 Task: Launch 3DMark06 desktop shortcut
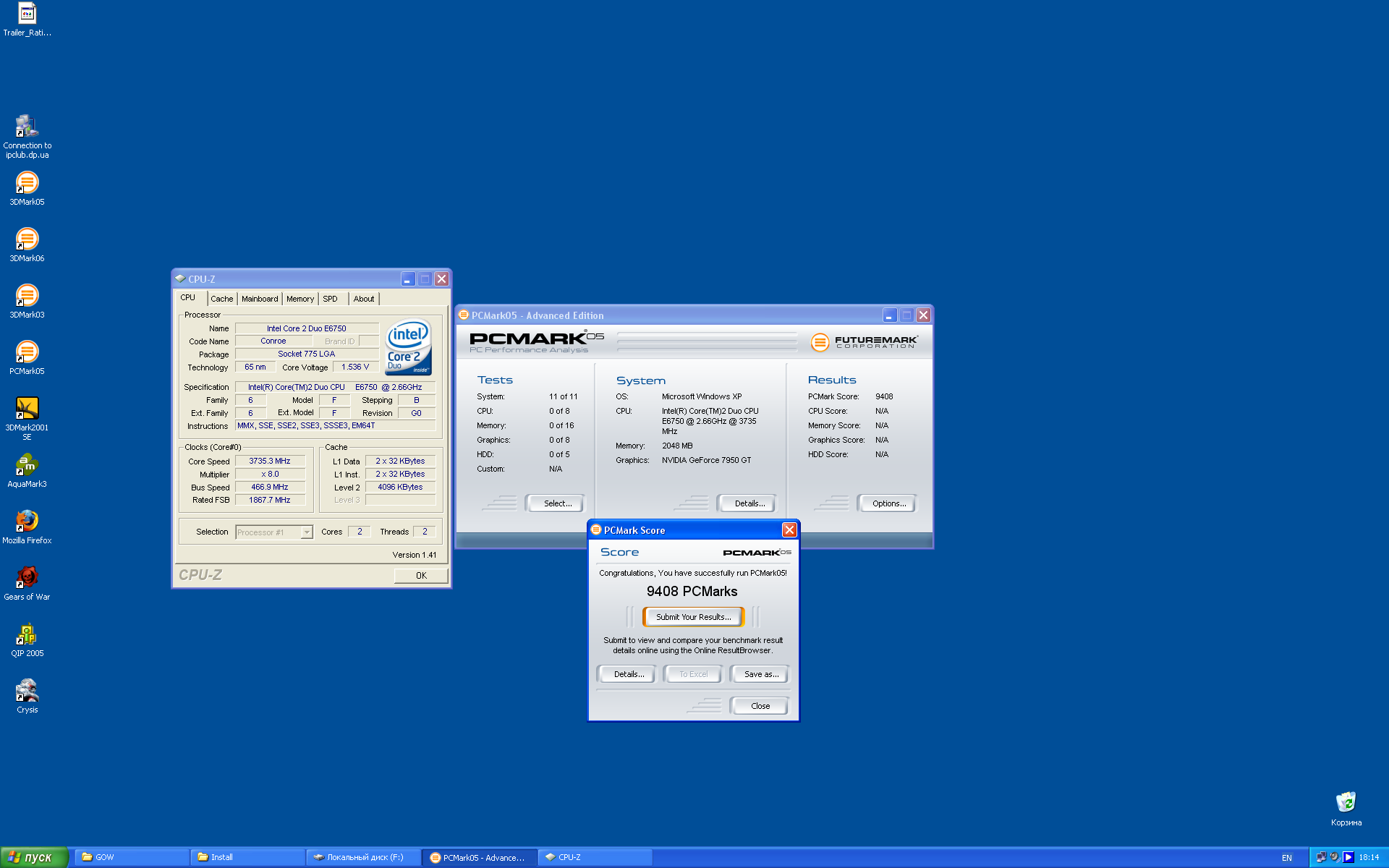tap(27, 244)
